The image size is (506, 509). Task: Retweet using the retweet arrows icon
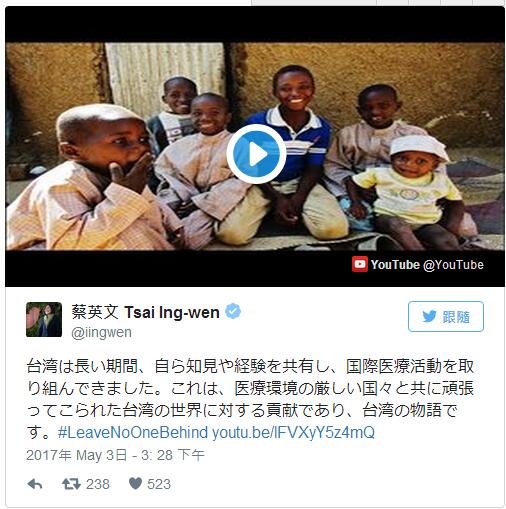(71, 484)
